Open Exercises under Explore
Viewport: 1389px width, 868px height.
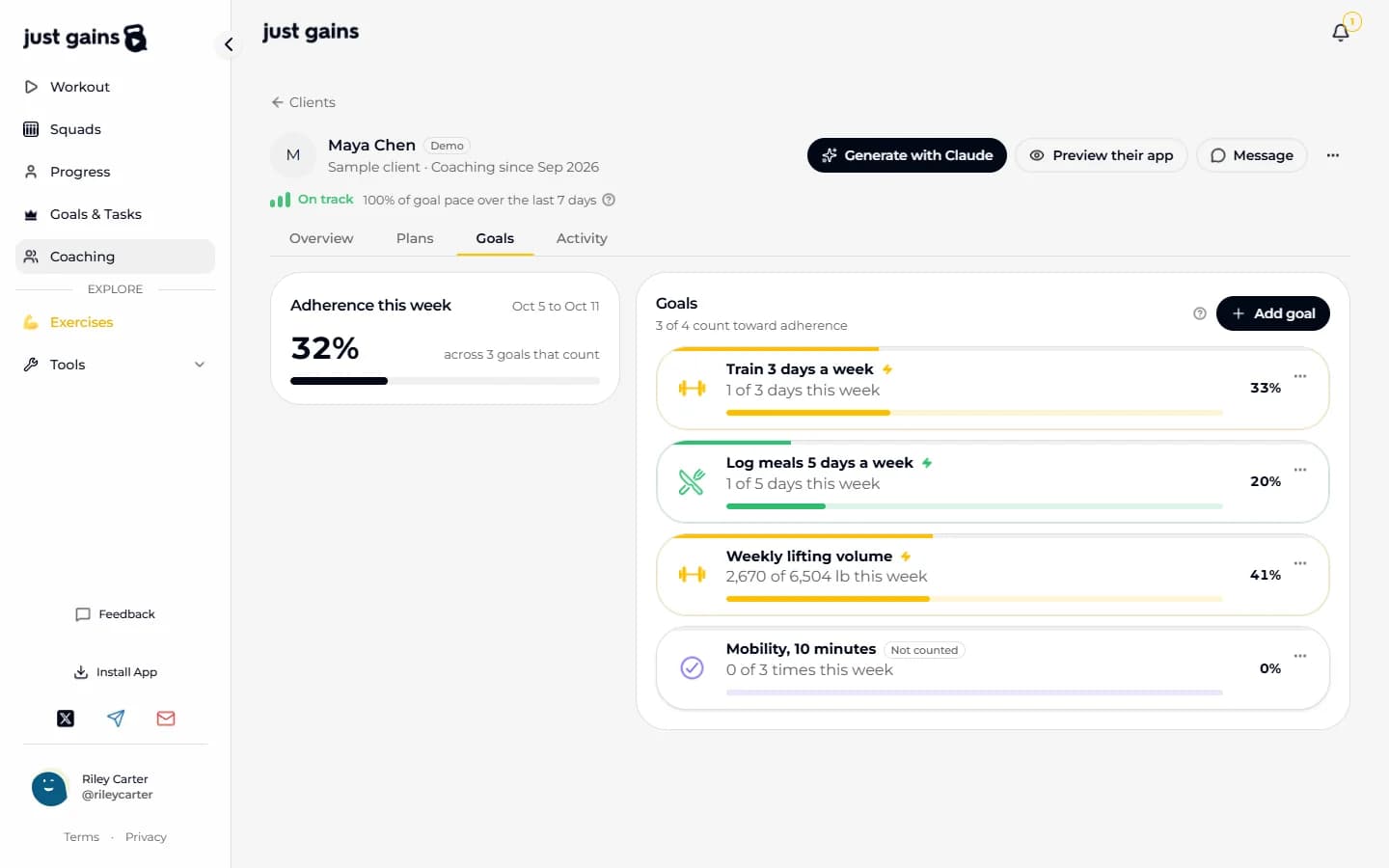[115, 322]
